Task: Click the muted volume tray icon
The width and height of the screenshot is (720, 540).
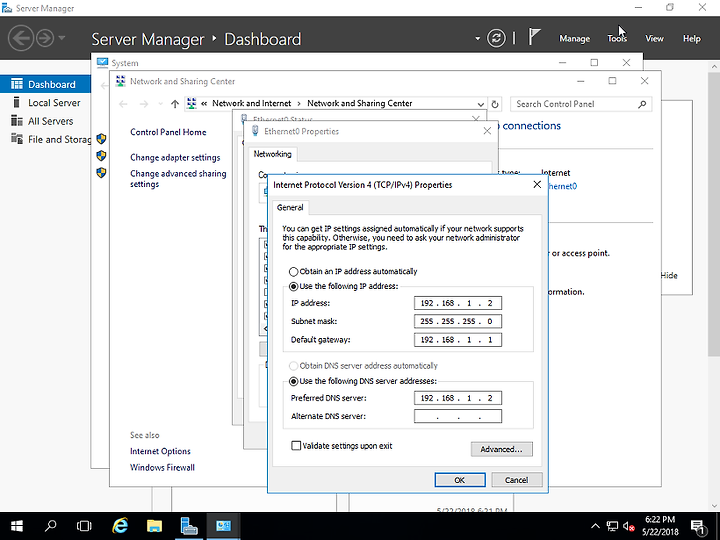Action: click(x=629, y=526)
